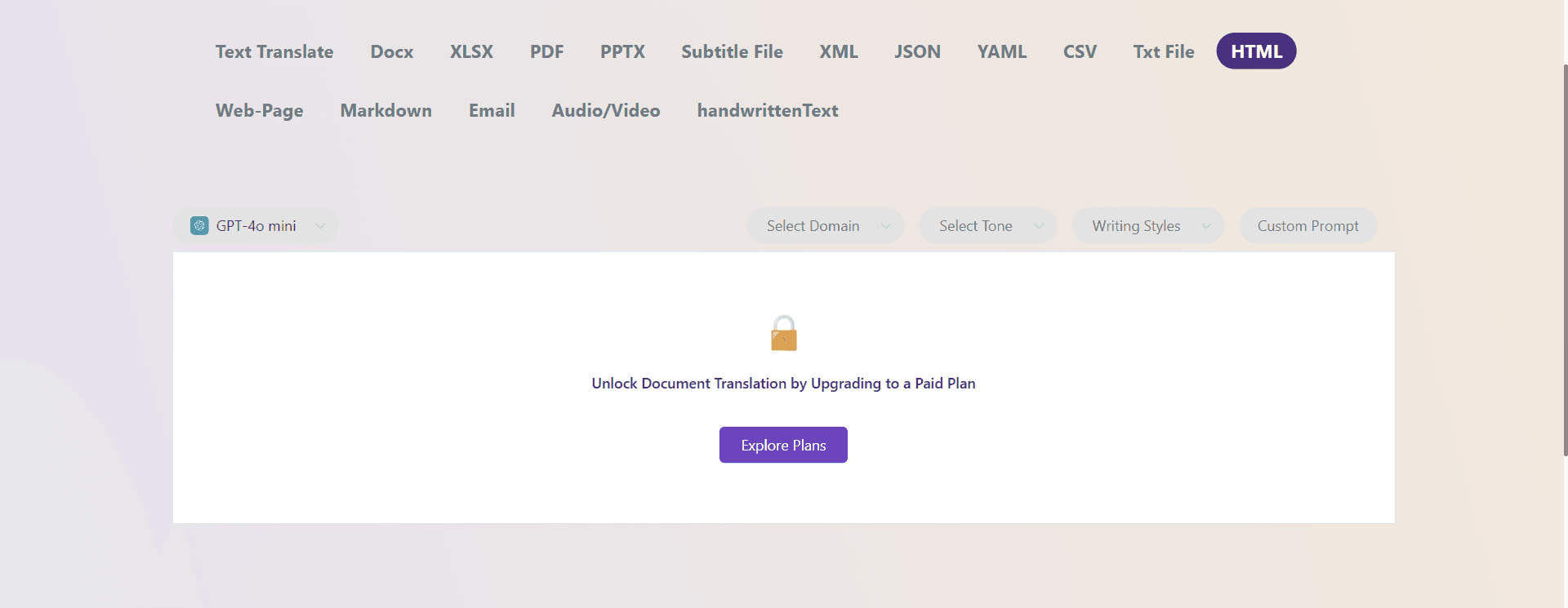Open the Audio/Video tab
This screenshot has height=608, width=1568.
[x=606, y=110]
